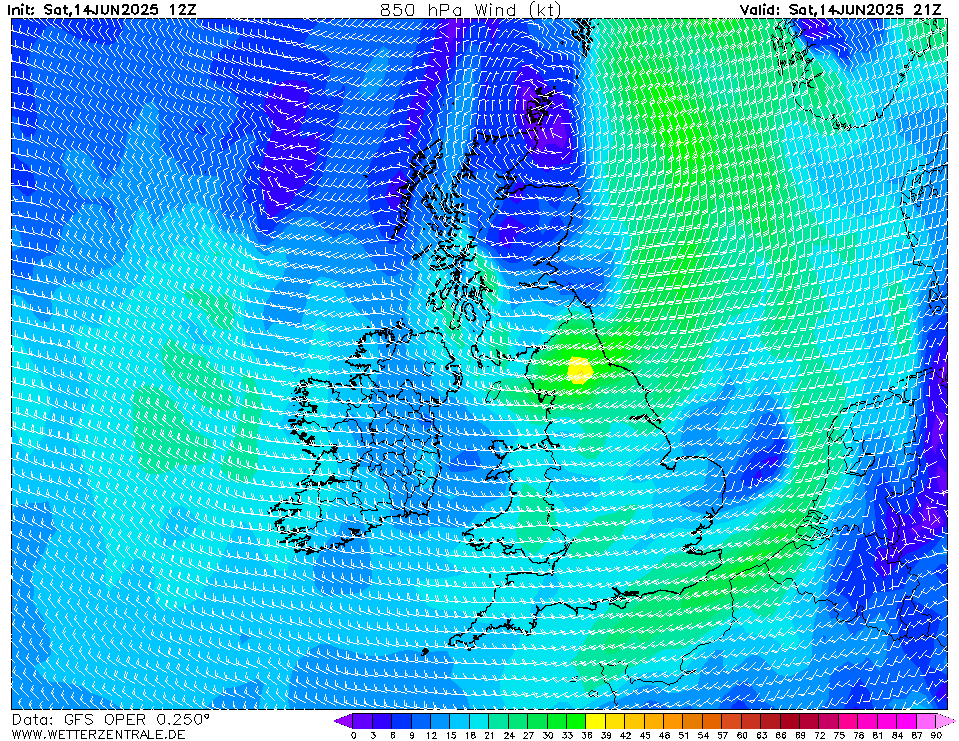This screenshot has height=741, width=959.
Task: Click the 'Data: GFS OPER 0.250°' text
Action: click(x=111, y=720)
